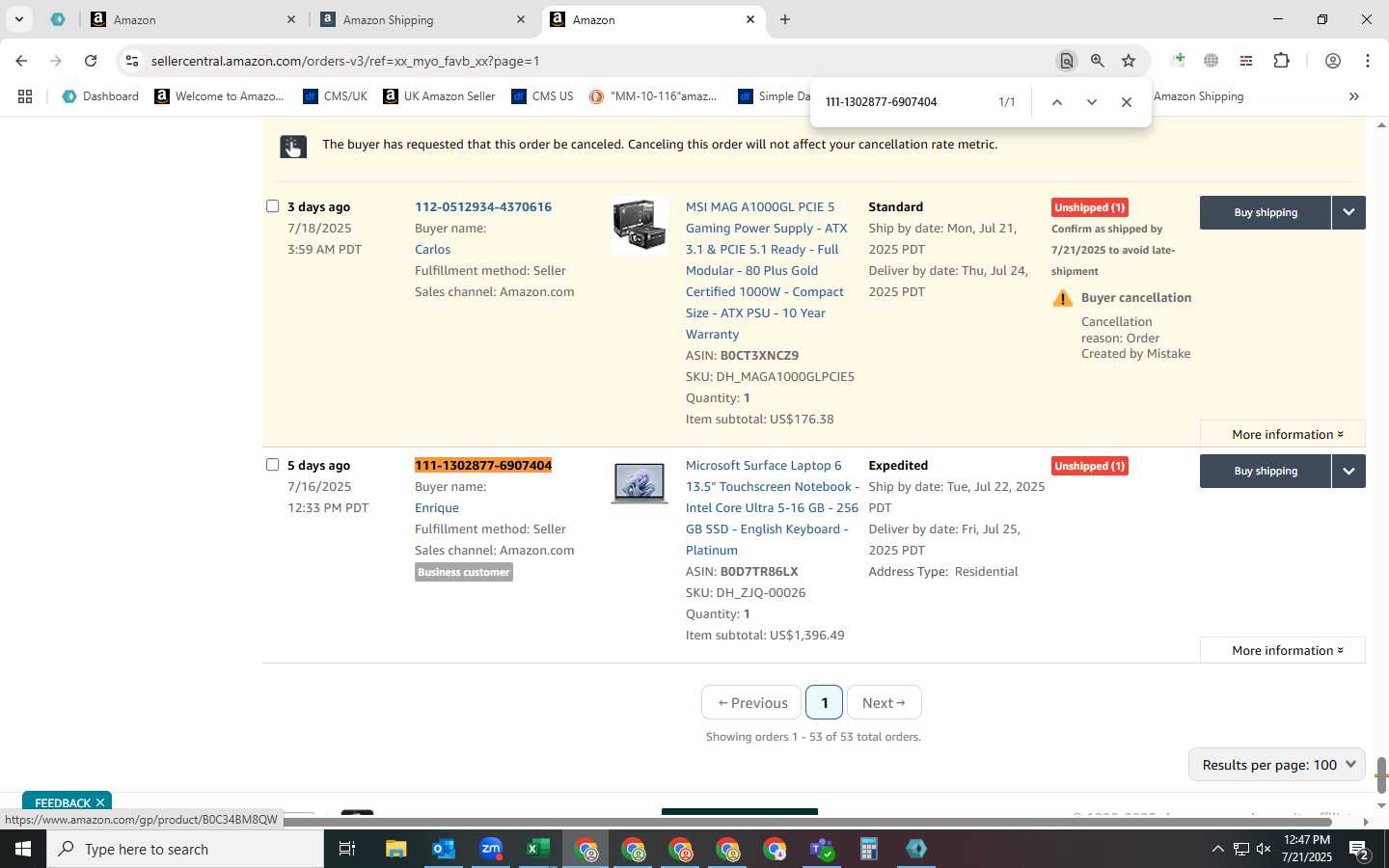Screen dimensions: 1389x868
Task: Click the vertical page scrollbar thumb
Action: [1381, 773]
